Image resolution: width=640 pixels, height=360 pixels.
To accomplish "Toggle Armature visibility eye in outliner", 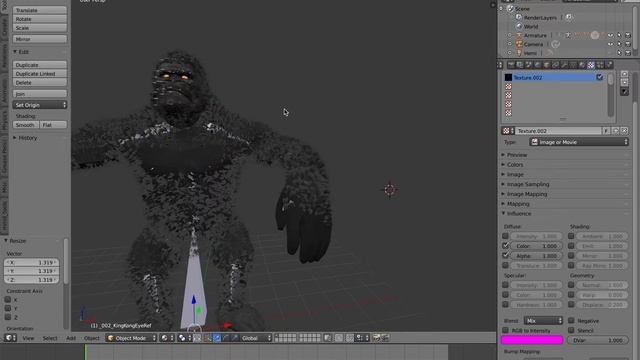I will coord(611,36).
